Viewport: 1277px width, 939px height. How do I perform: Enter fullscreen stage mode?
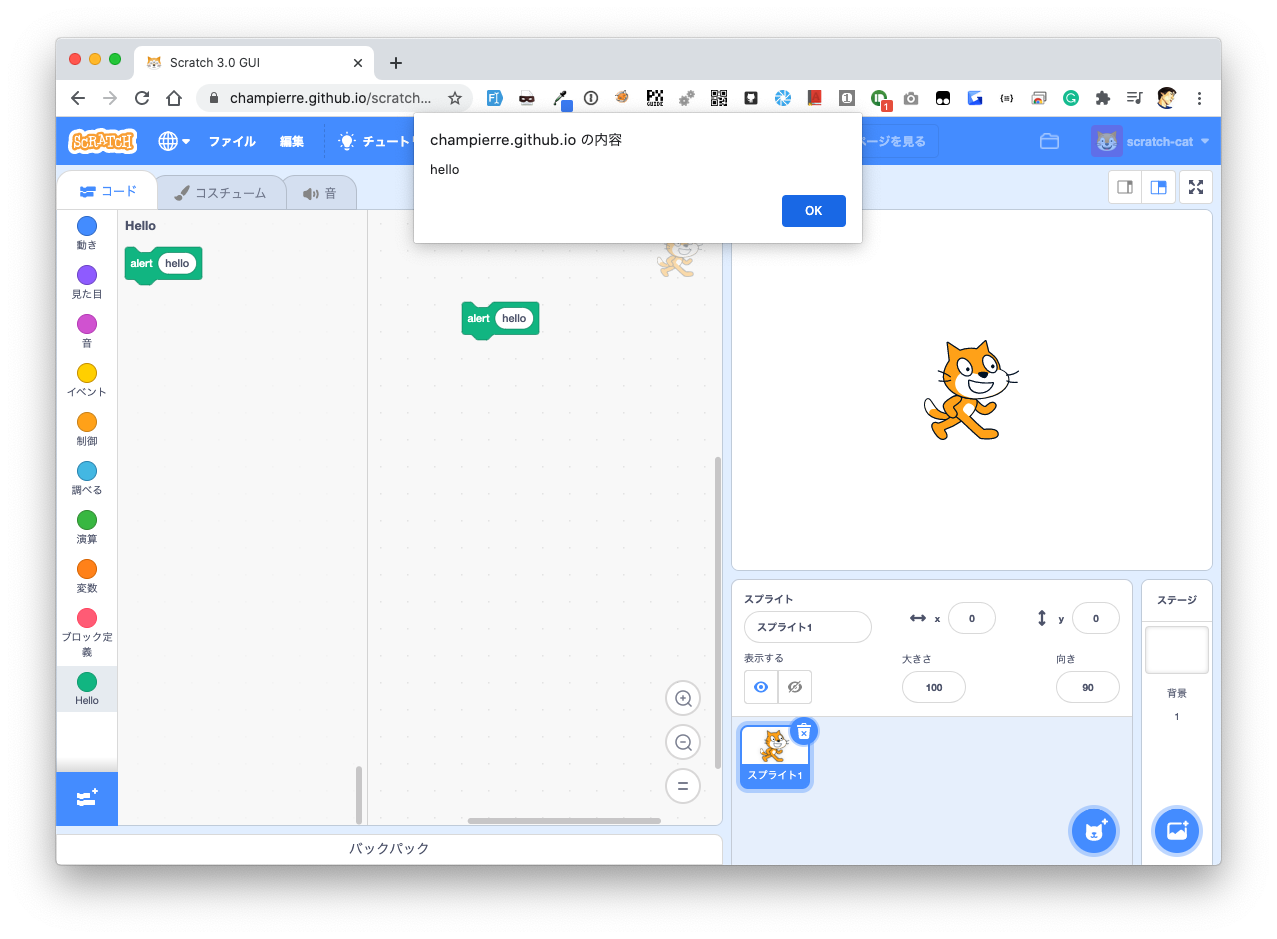(x=1195, y=186)
